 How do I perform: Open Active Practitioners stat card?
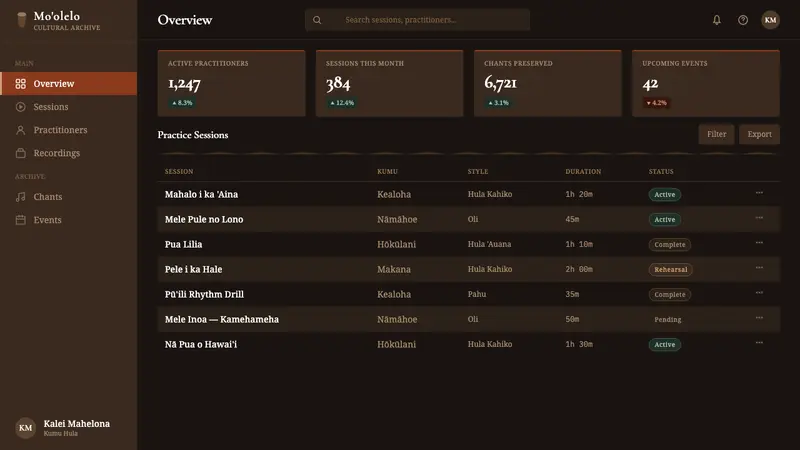coord(232,83)
